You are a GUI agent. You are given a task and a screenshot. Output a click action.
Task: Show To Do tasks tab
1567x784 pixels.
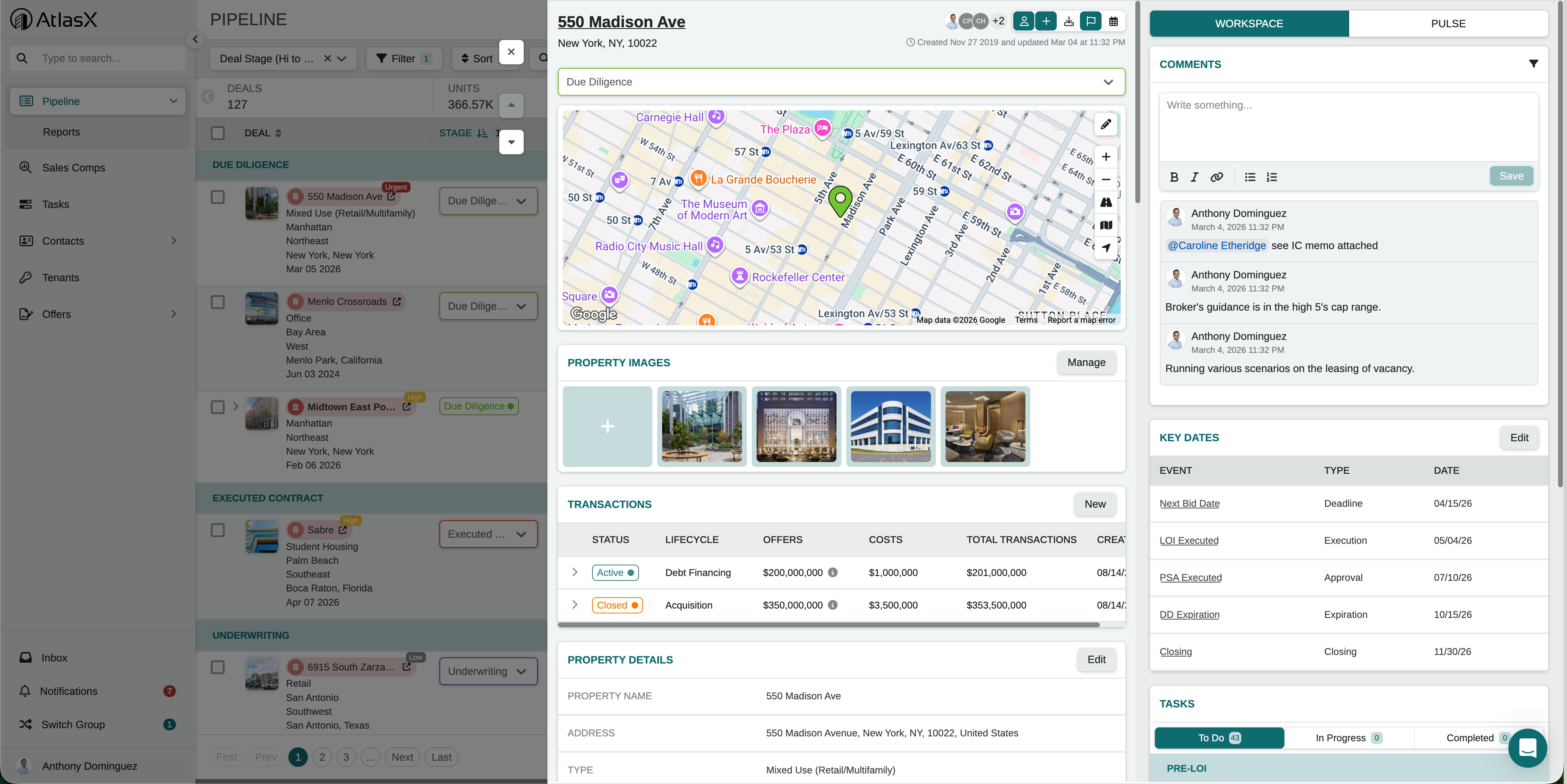1219,738
